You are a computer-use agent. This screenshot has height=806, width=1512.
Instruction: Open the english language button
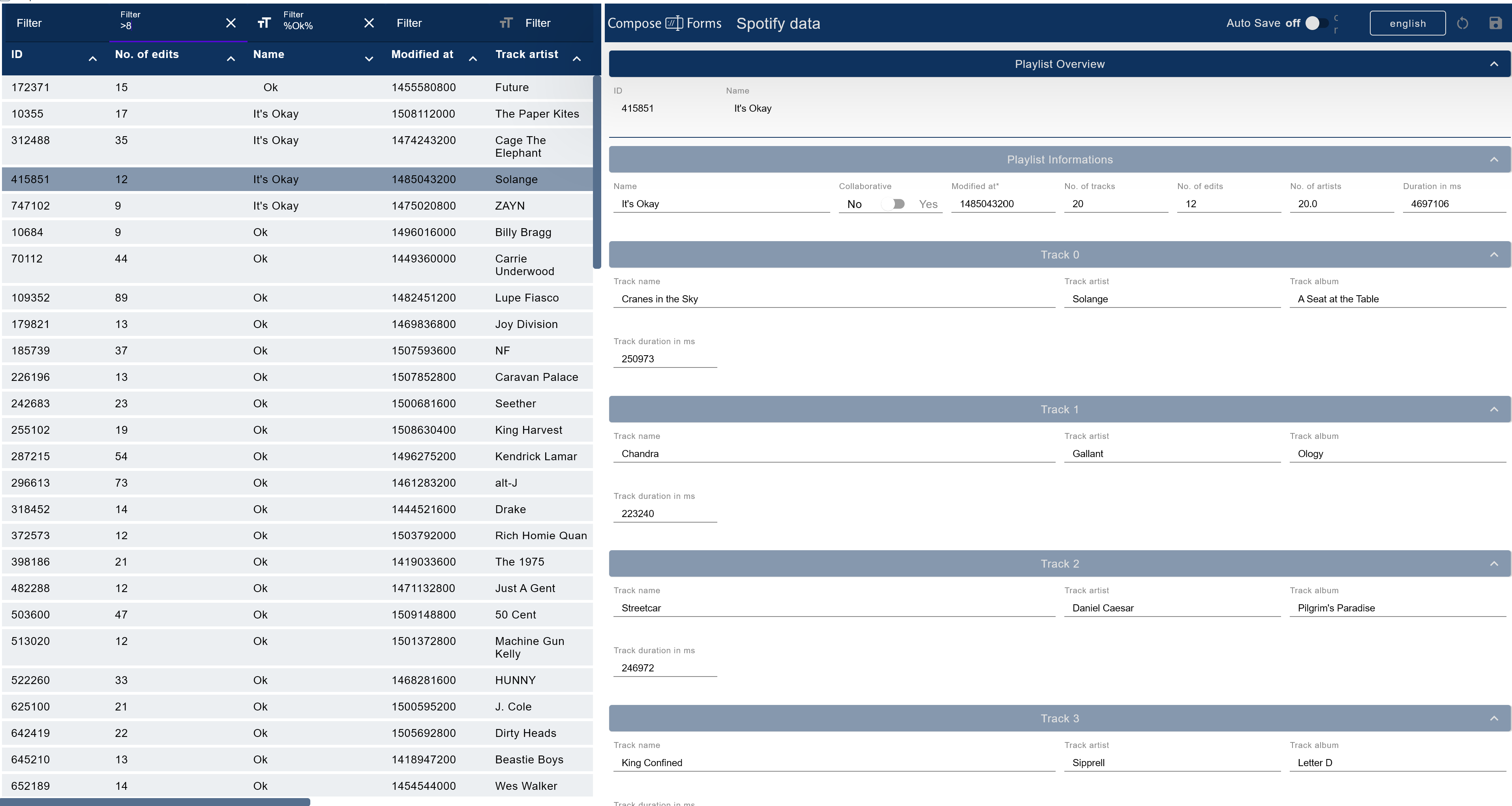(1407, 23)
